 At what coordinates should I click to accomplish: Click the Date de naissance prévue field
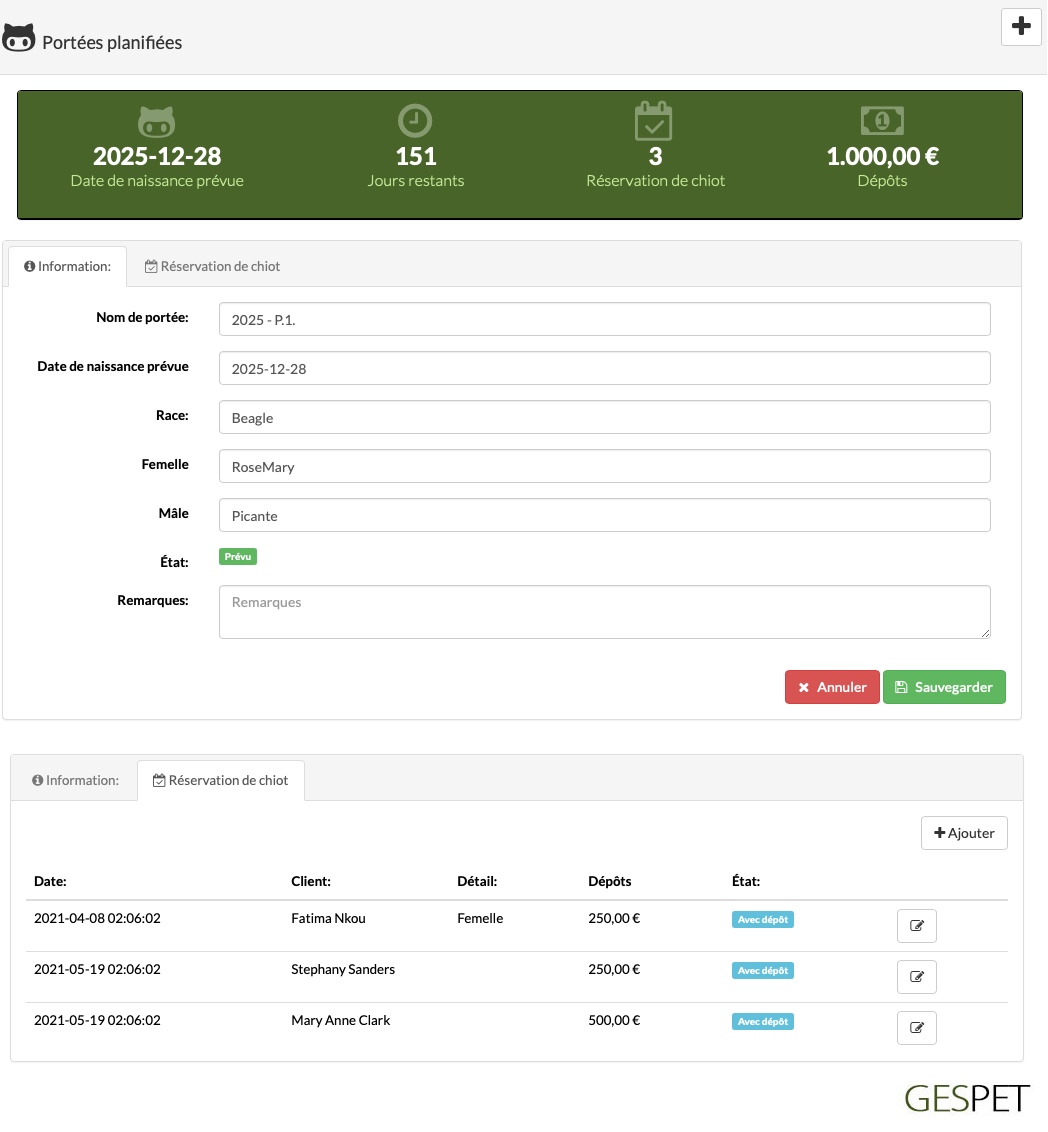point(605,368)
